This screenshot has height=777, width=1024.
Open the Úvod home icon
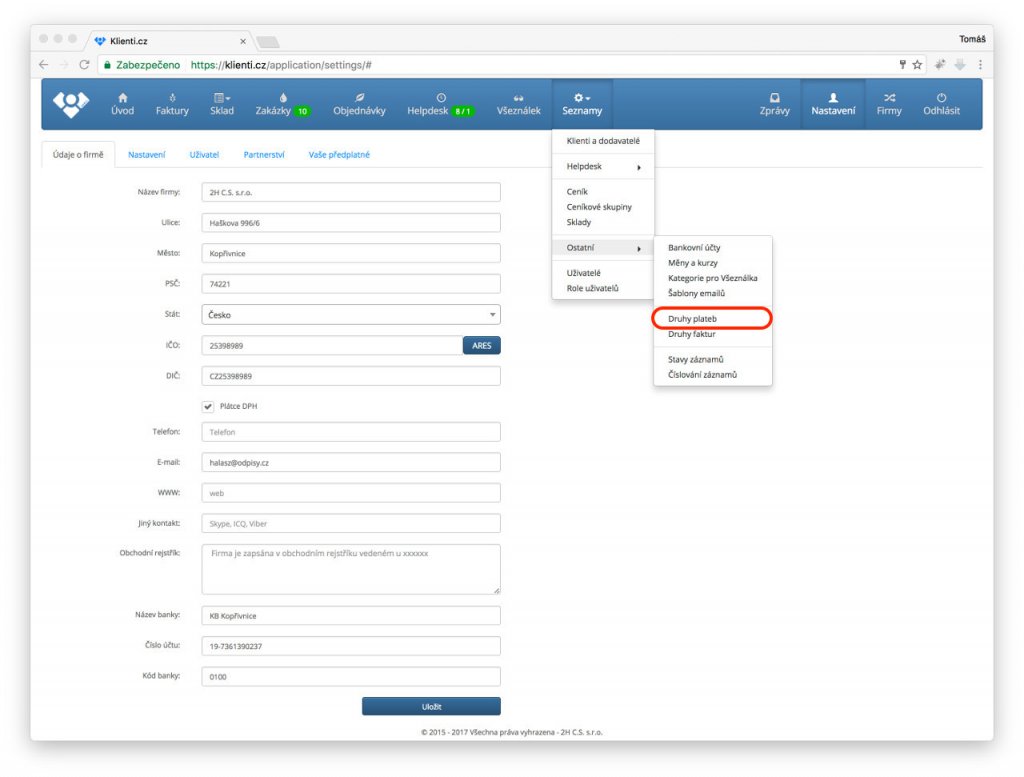(x=122, y=104)
